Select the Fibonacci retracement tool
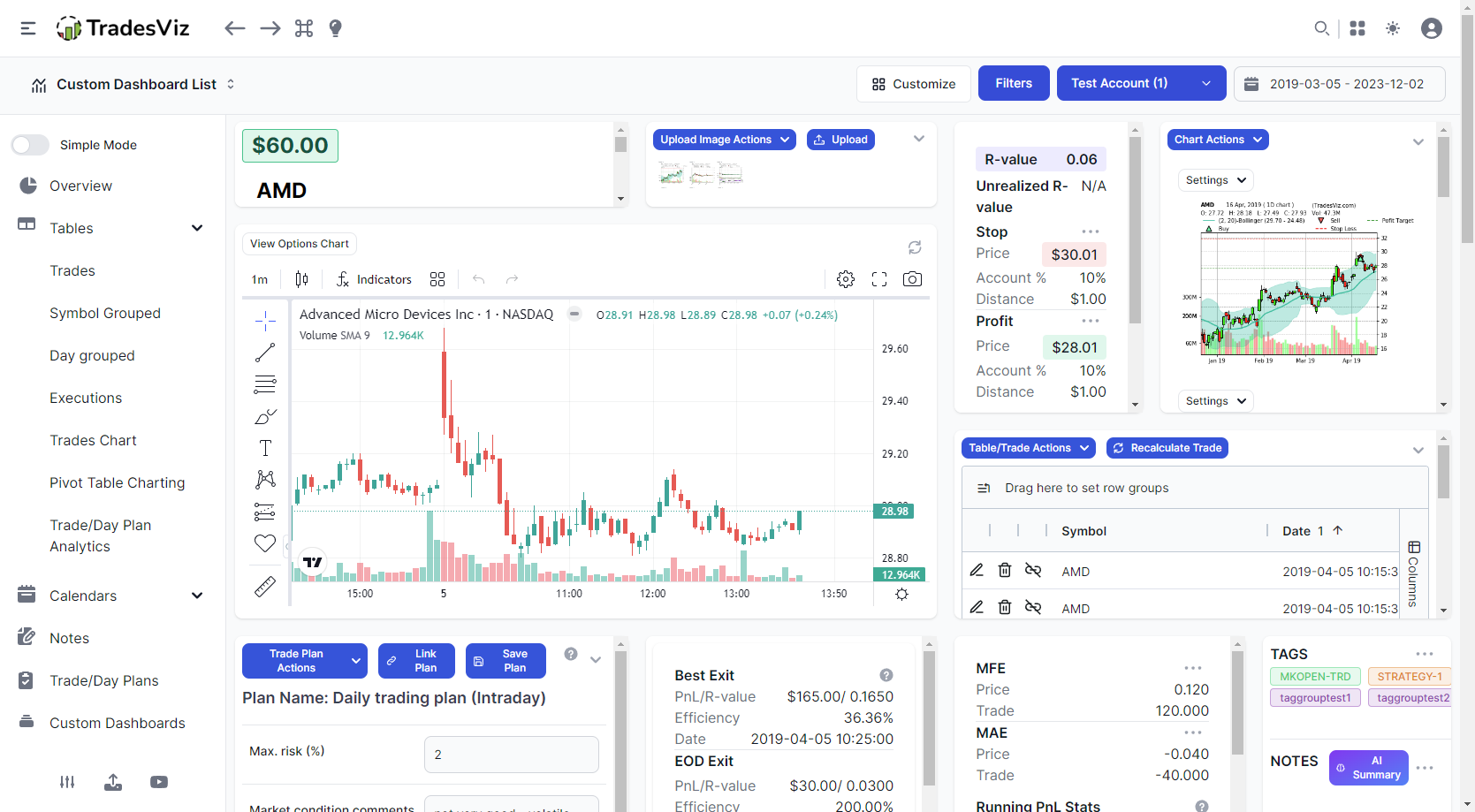Image resolution: width=1475 pixels, height=812 pixels. coord(265,384)
